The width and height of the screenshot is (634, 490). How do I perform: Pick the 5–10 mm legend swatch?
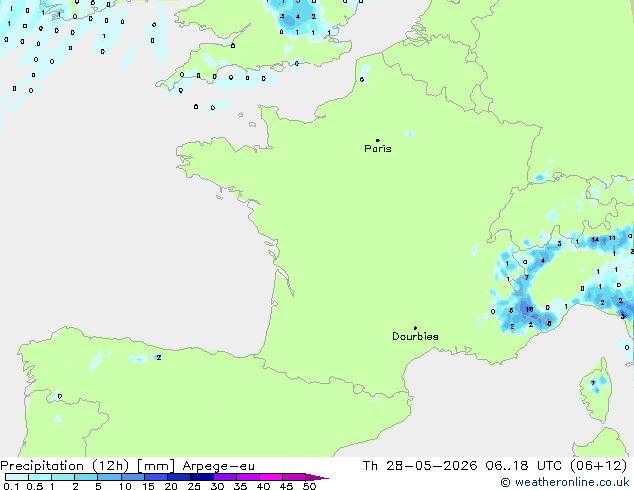click(x=109, y=477)
